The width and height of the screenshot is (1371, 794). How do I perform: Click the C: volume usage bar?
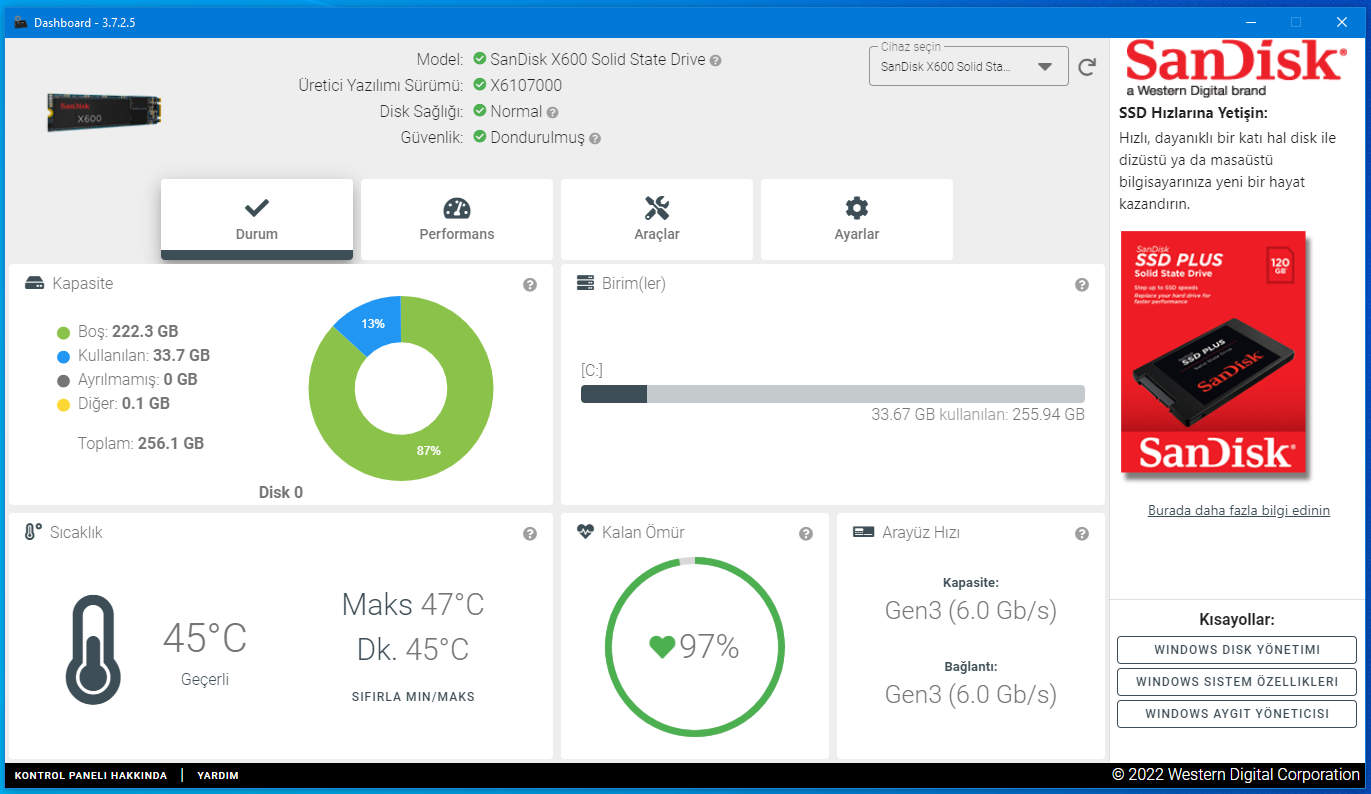tap(833, 394)
